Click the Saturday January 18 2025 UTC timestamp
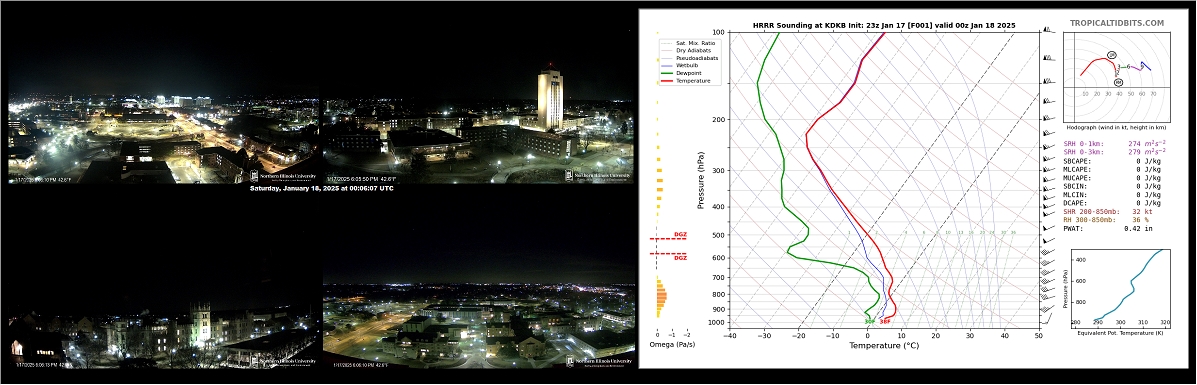Screen dimensions: 1197x385 321,188
